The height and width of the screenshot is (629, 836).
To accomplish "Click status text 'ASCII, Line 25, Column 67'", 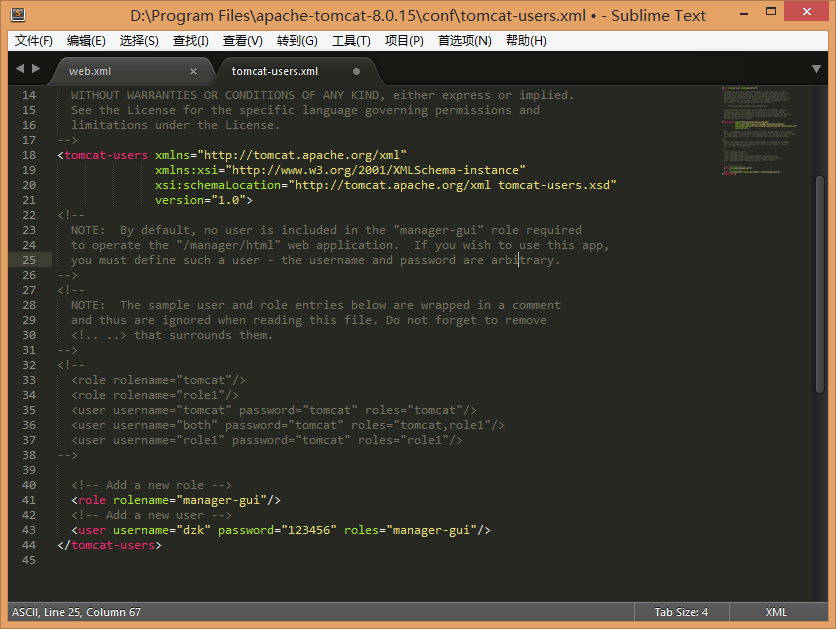I will pos(76,612).
